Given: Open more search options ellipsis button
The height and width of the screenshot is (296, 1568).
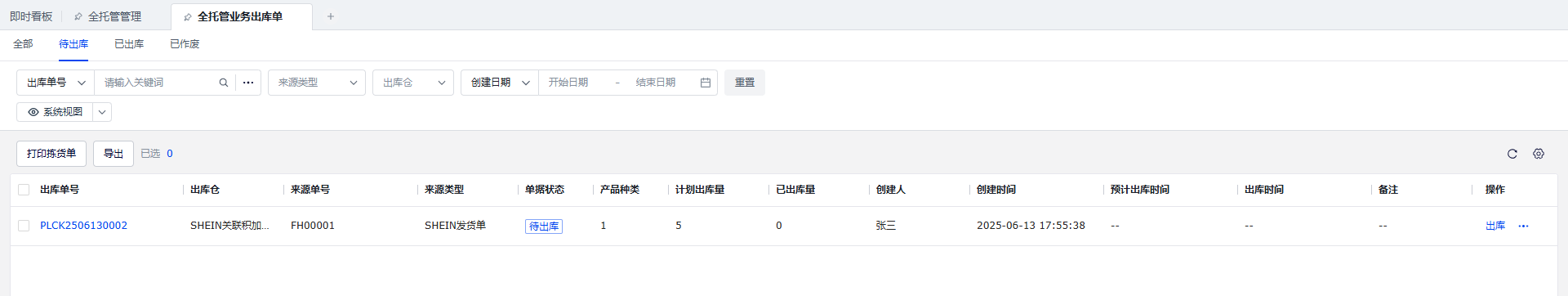Looking at the screenshot, I should (x=248, y=83).
